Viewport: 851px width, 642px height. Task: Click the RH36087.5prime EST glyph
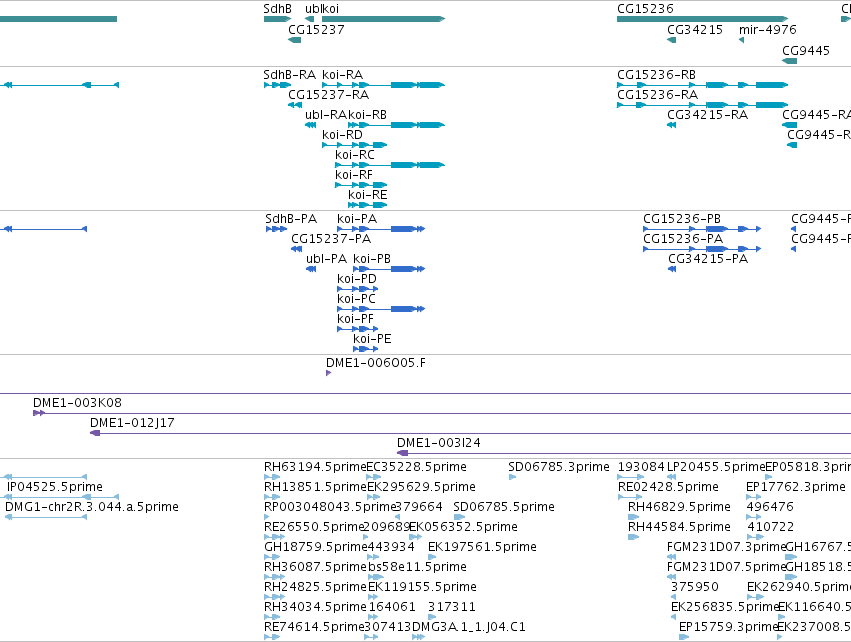coord(274,577)
